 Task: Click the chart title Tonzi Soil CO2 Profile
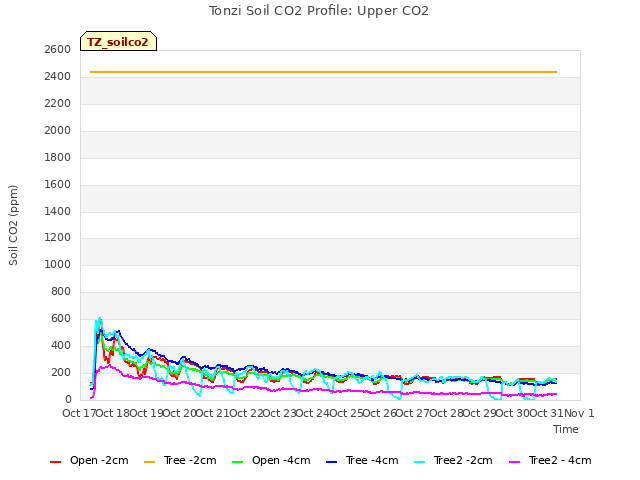pos(319,11)
